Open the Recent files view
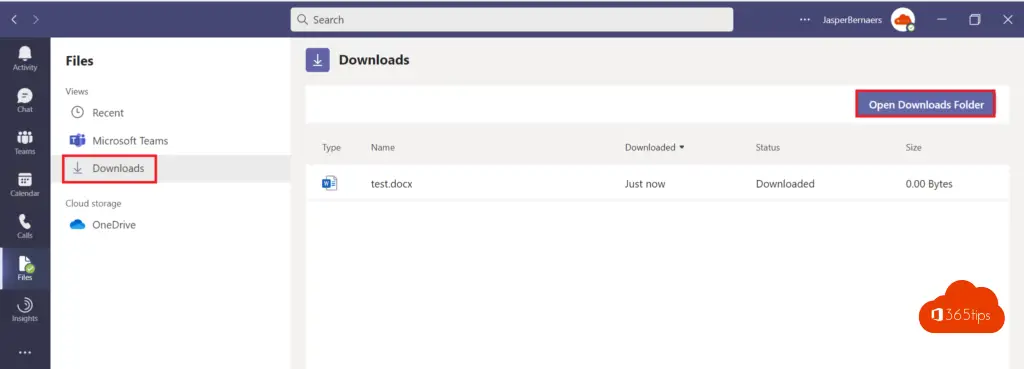This screenshot has width=1024, height=369. click(108, 112)
